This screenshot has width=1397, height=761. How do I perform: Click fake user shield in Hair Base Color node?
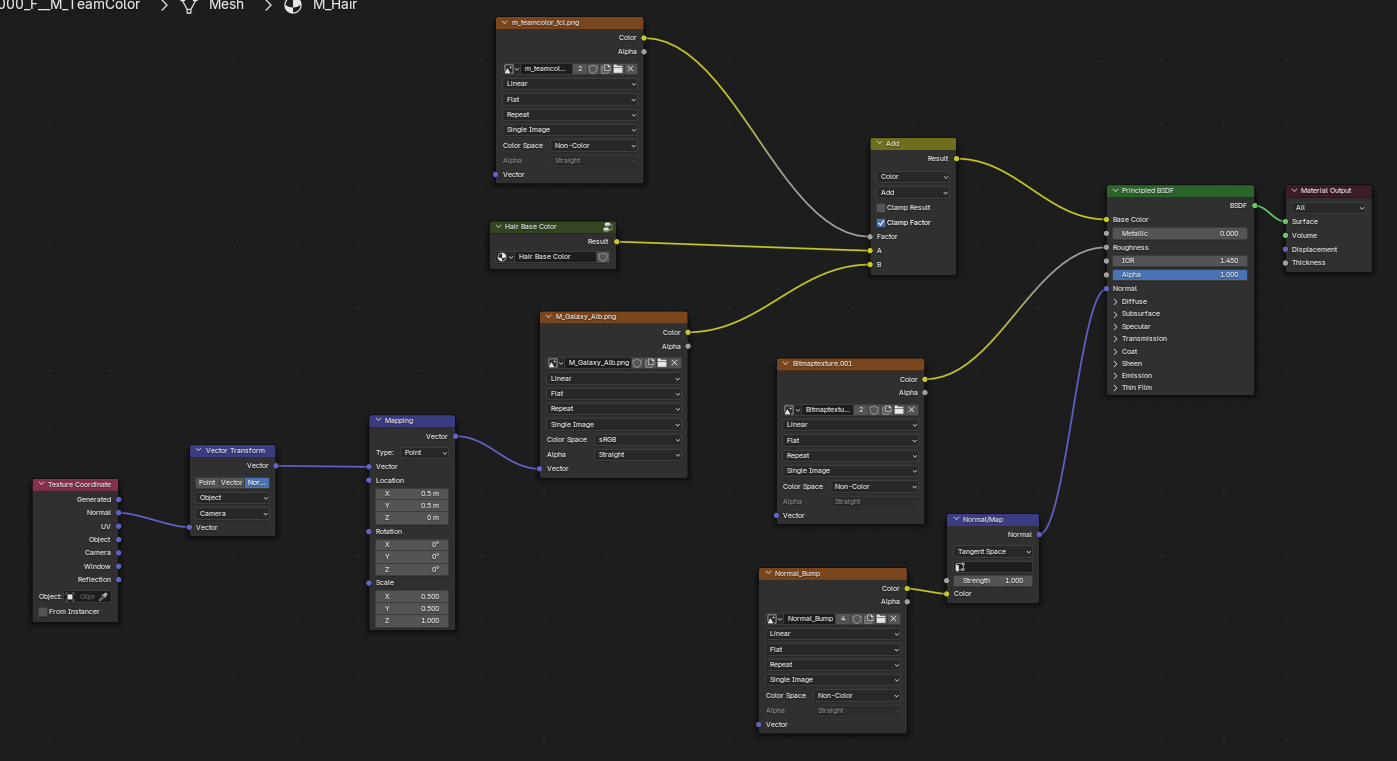603,257
